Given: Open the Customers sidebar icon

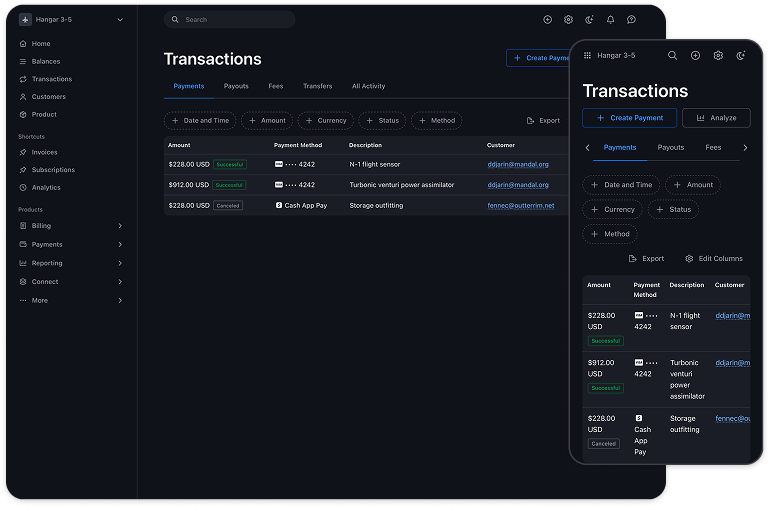Looking at the screenshot, I should pyautogui.click(x=23, y=97).
